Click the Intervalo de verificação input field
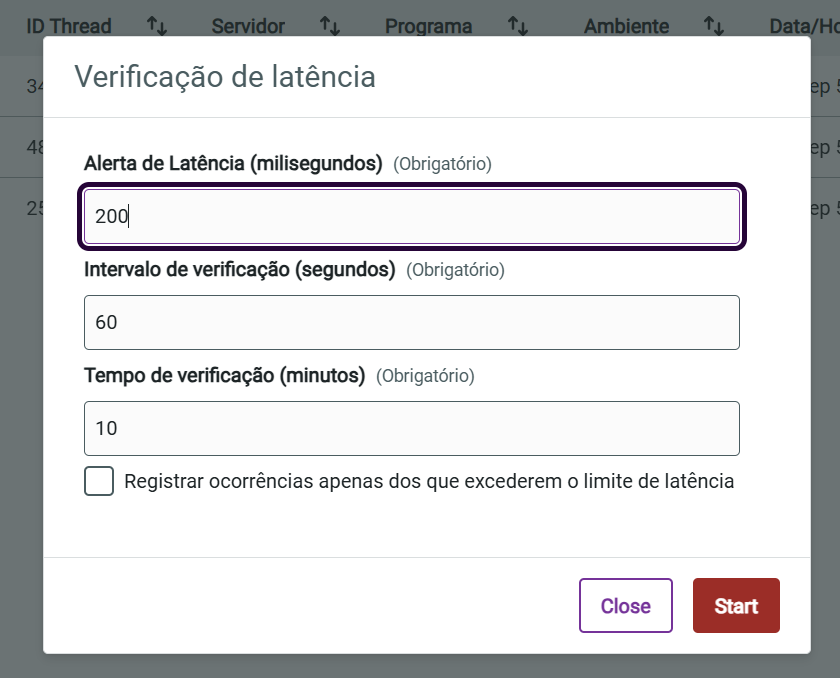 [412, 322]
